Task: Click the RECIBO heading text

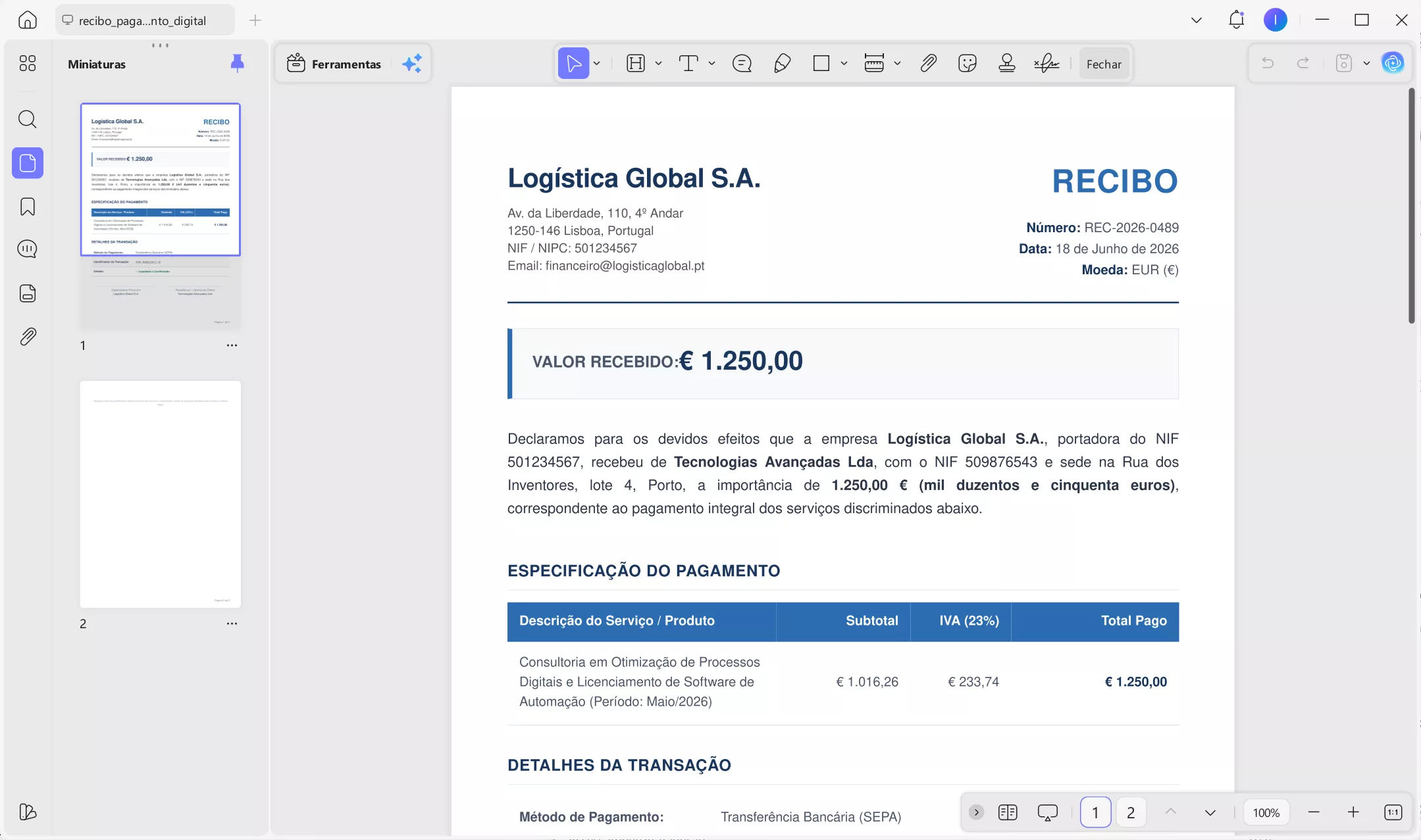Action: (x=1115, y=181)
